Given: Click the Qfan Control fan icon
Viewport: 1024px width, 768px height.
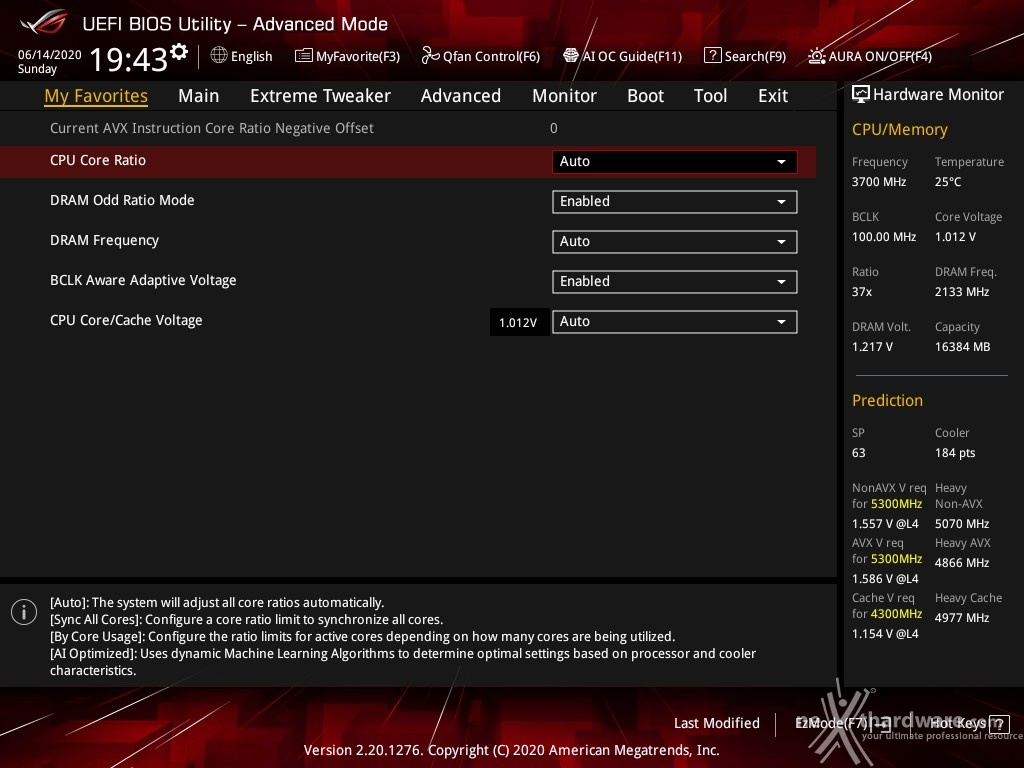Looking at the screenshot, I should pos(430,56).
